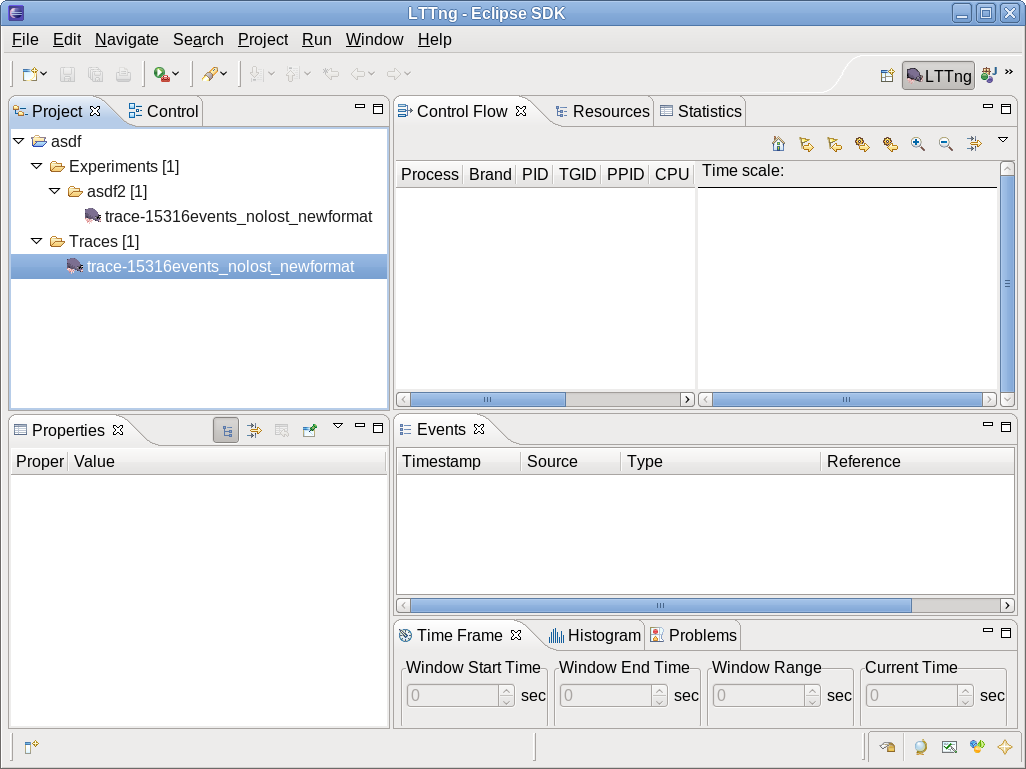Image resolution: width=1026 pixels, height=769 pixels.
Task: Click the Window Start Time field
Action: (453, 695)
